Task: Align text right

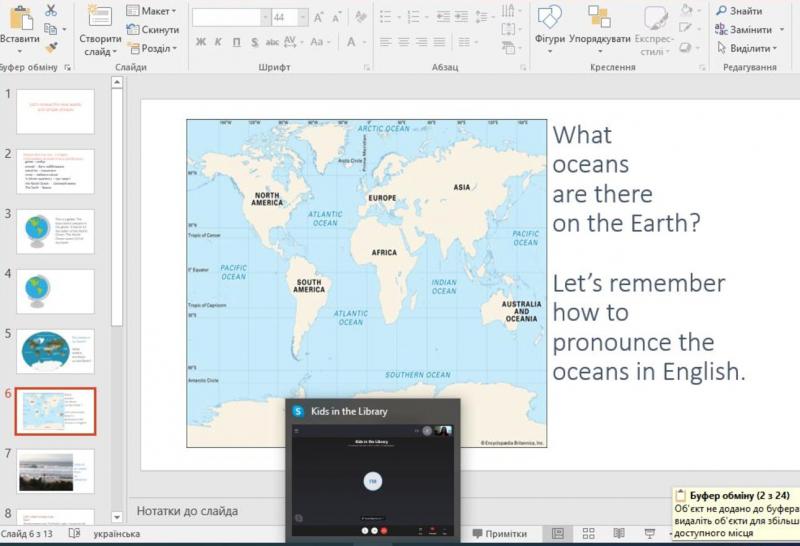Action: (421, 42)
